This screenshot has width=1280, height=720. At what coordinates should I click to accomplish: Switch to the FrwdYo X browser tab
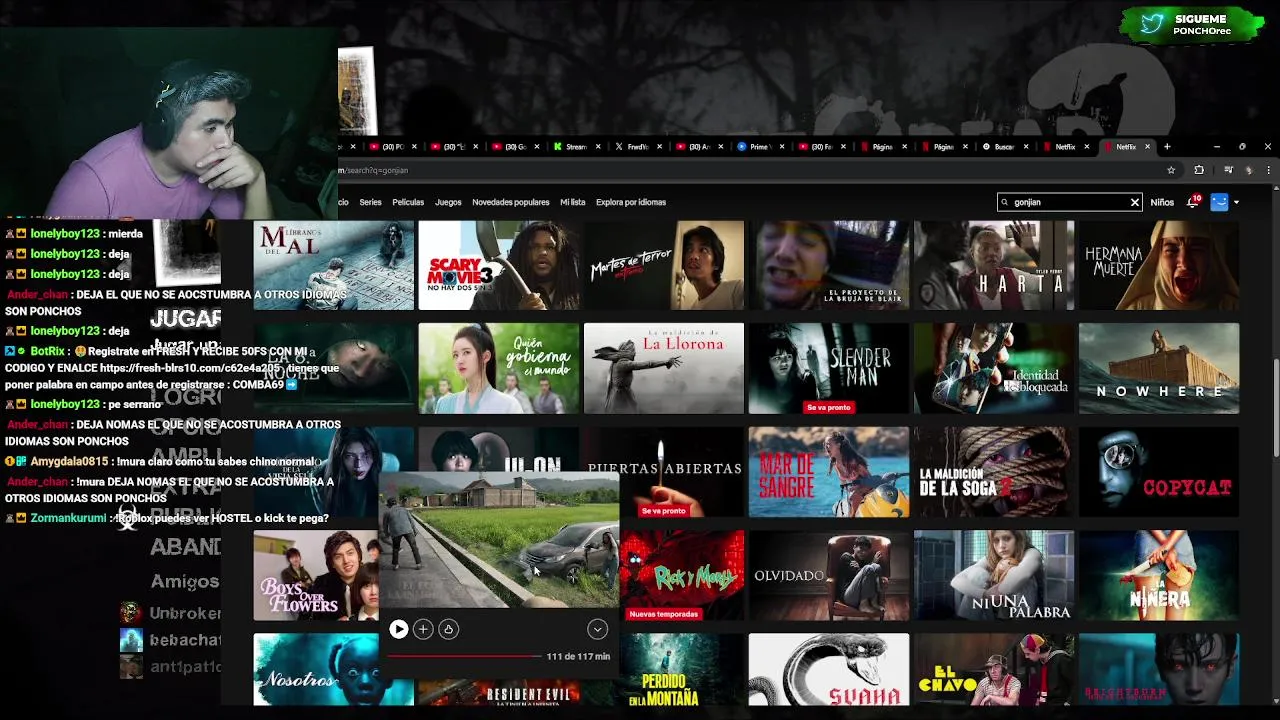click(x=637, y=147)
